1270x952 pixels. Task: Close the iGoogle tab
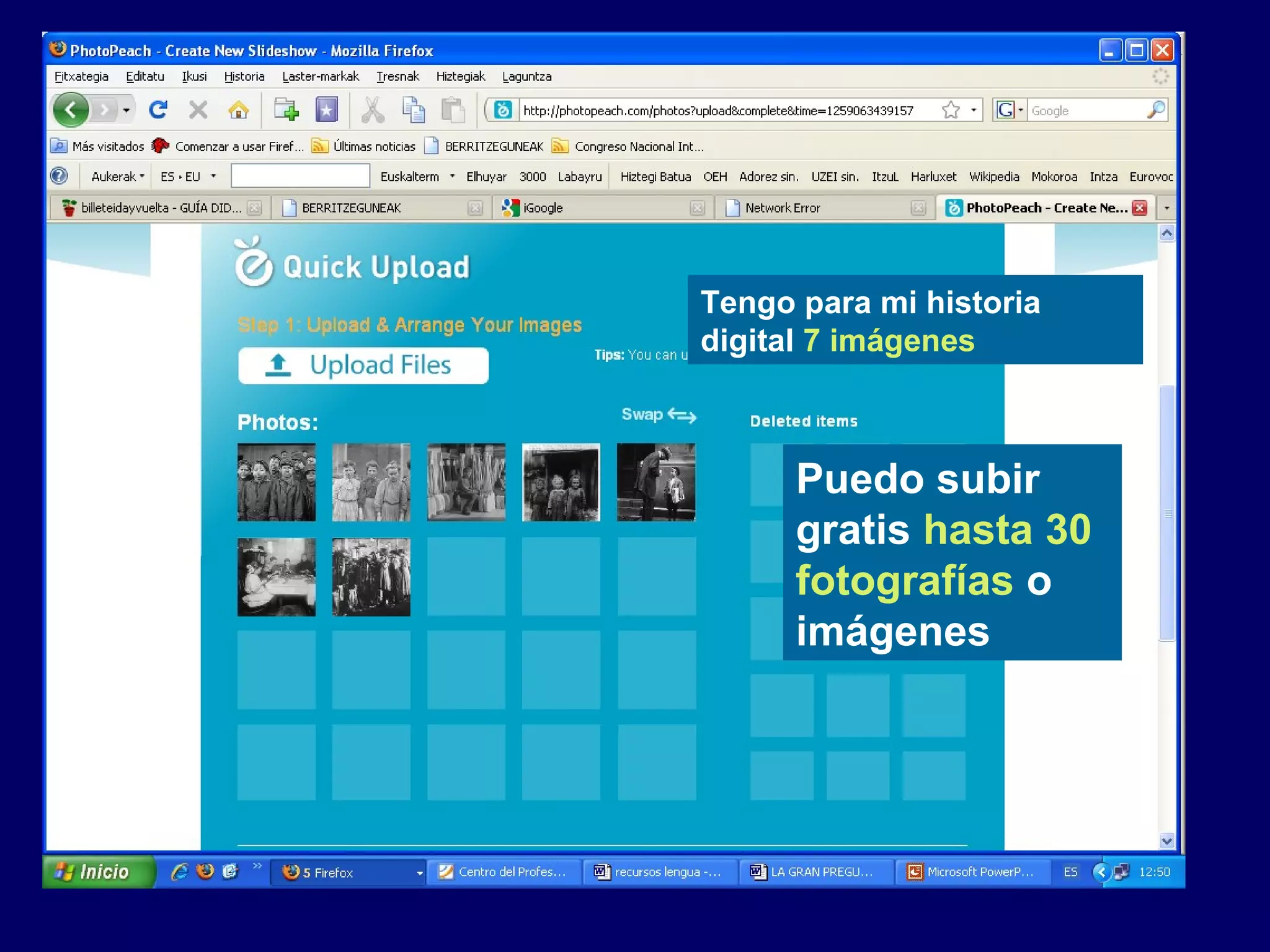[697, 208]
